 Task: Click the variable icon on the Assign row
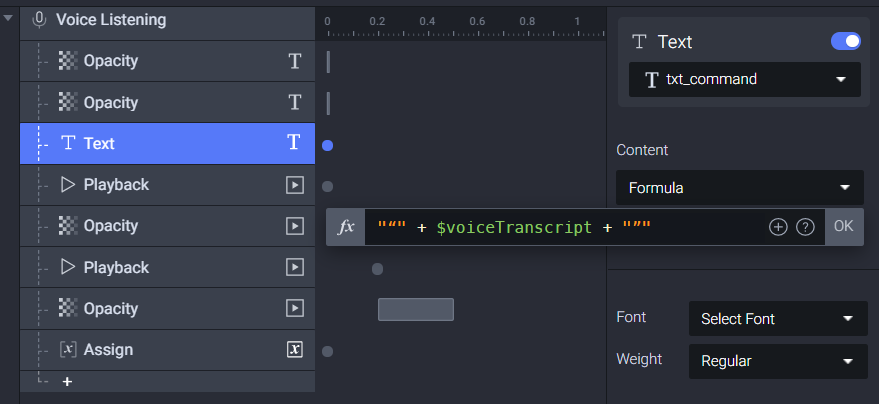coord(295,350)
